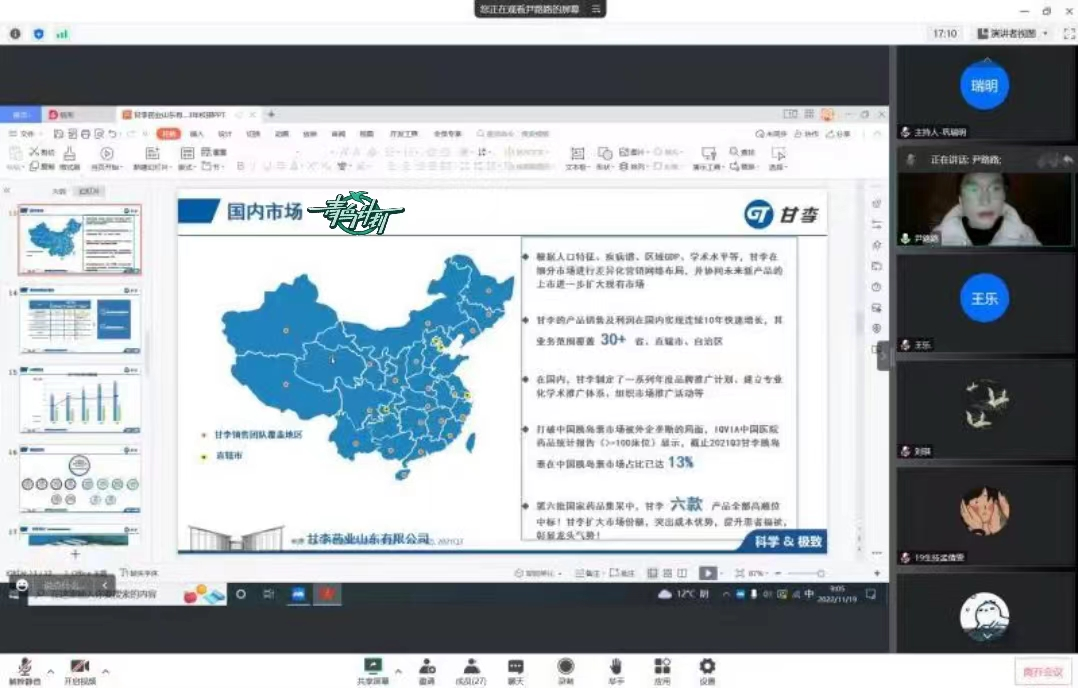
Task: Open the Apps panel
Action: (x=662, y=667)
